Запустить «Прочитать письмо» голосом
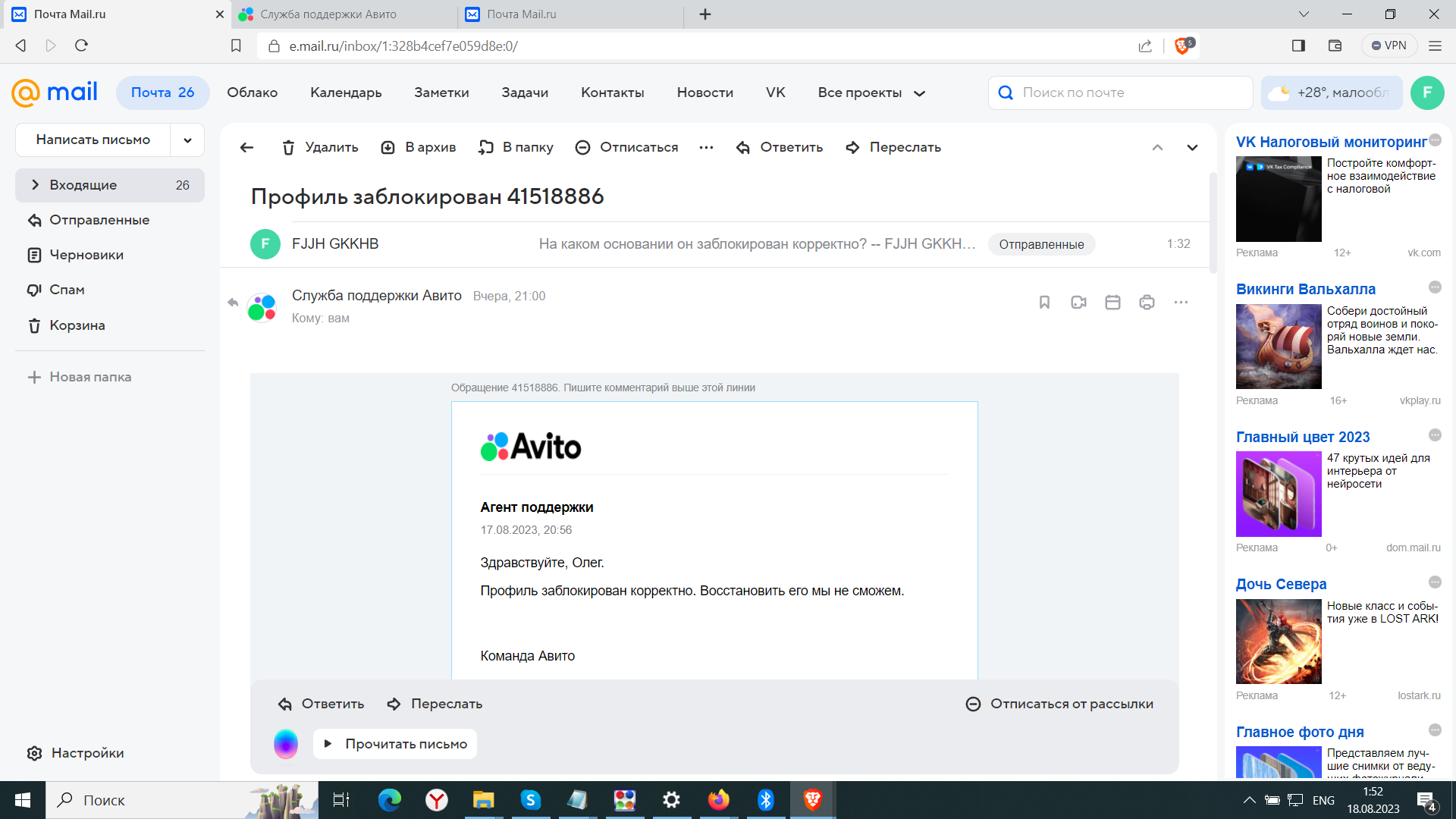The width and height of the screenshot is (1456, 819). click(394, 744)
